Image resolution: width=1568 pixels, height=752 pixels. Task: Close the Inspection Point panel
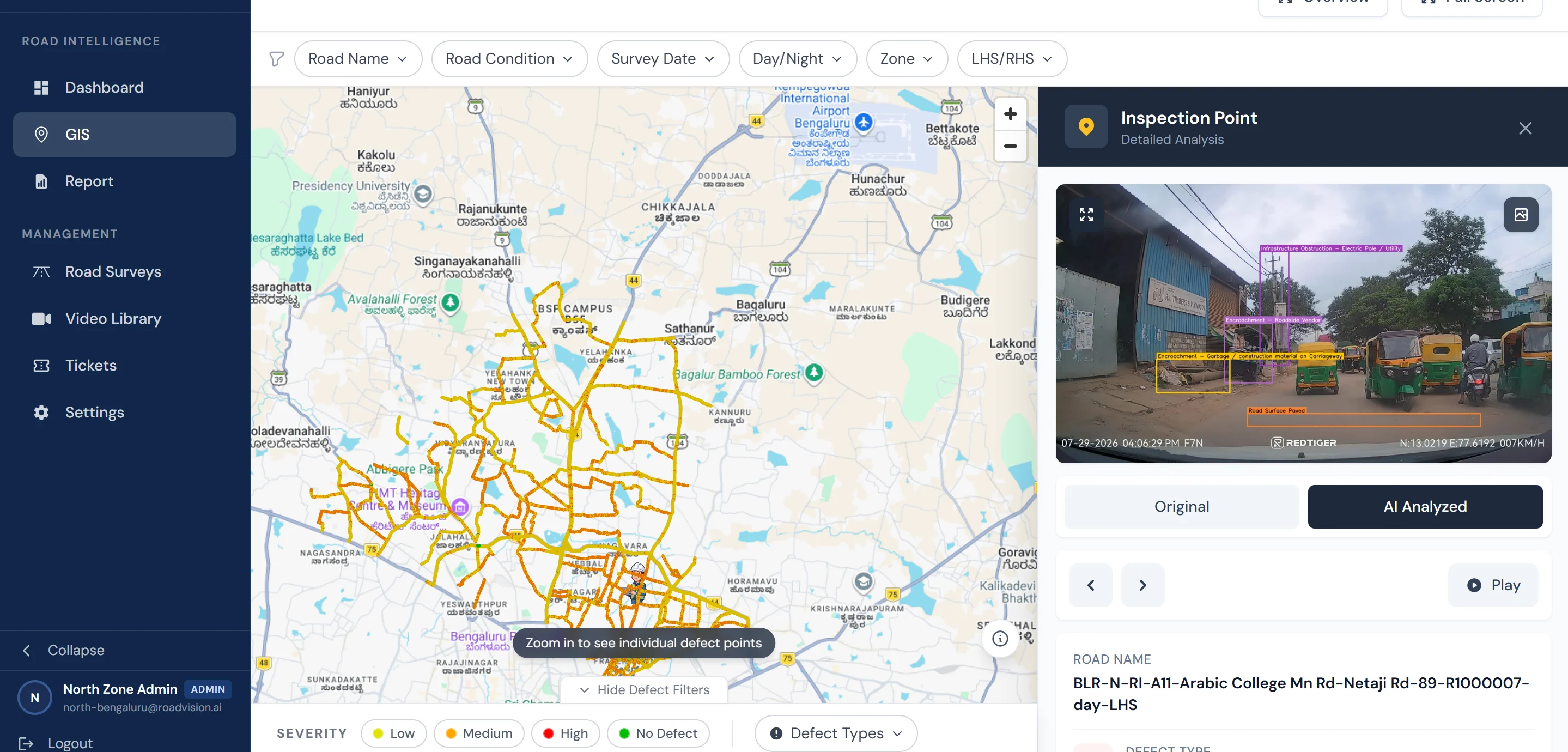click(1525, 128)
